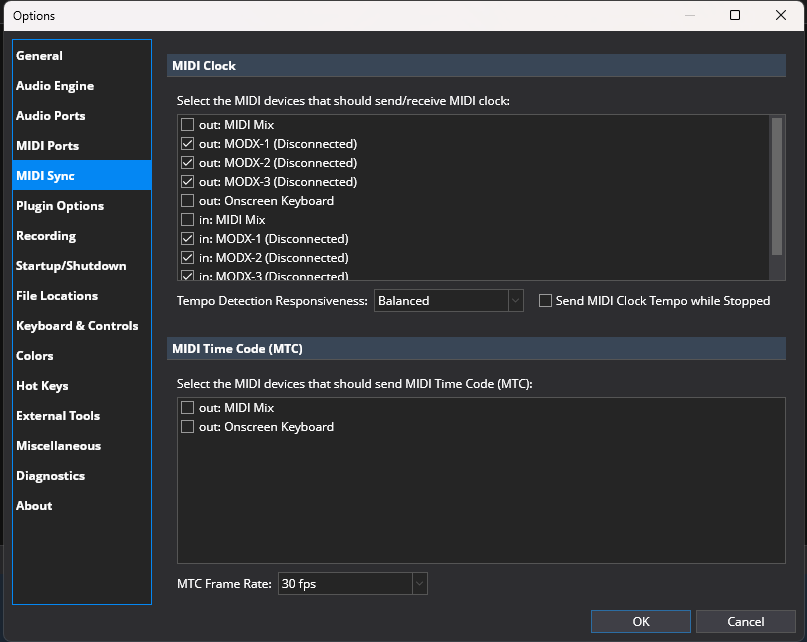Switch to Audio Engine settings

pyautogui.click(x=55, y=86)
